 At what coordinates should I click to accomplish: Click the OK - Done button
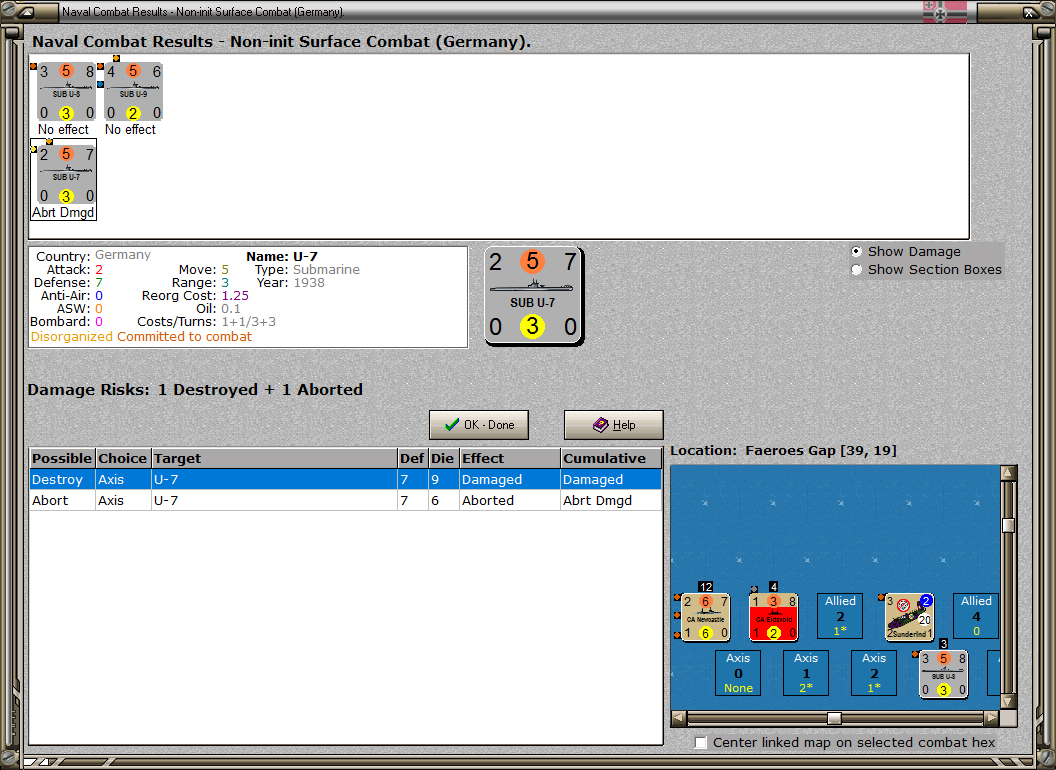tap(479, 425)
